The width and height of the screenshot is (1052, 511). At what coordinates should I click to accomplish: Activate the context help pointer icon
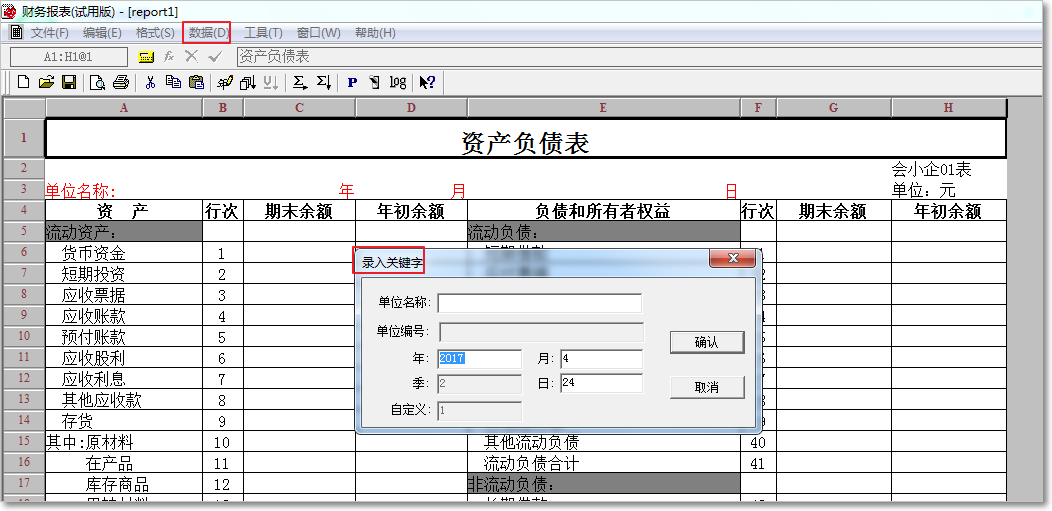427,82
